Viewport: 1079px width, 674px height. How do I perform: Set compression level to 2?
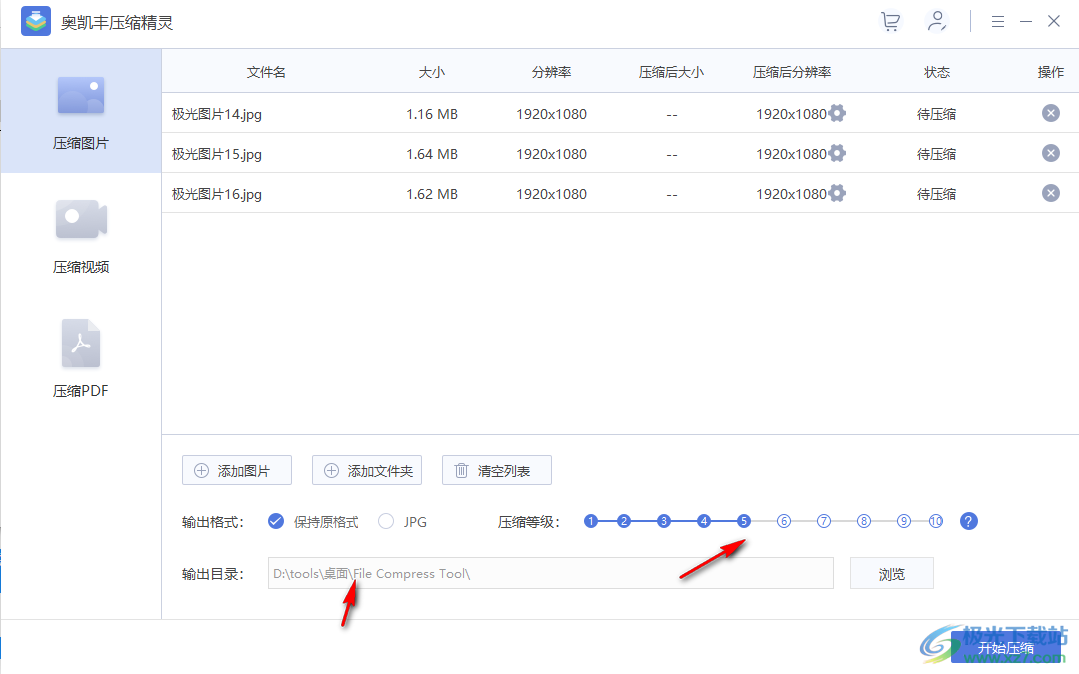point(623,521)
